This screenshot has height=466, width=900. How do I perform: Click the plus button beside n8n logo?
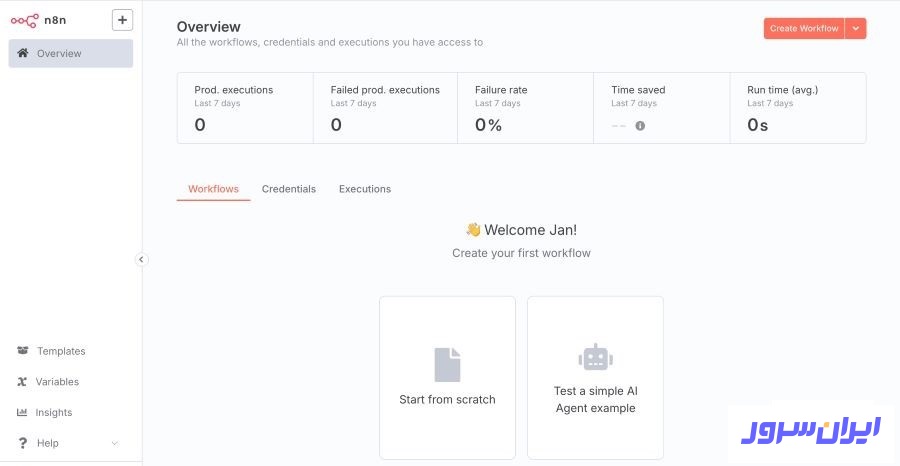[122, 20]
